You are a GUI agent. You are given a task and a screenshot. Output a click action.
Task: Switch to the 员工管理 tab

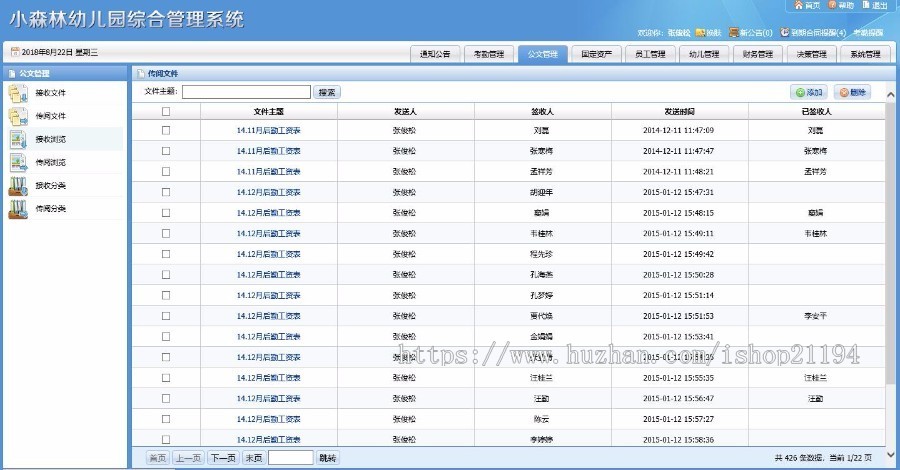coord(650,54)
